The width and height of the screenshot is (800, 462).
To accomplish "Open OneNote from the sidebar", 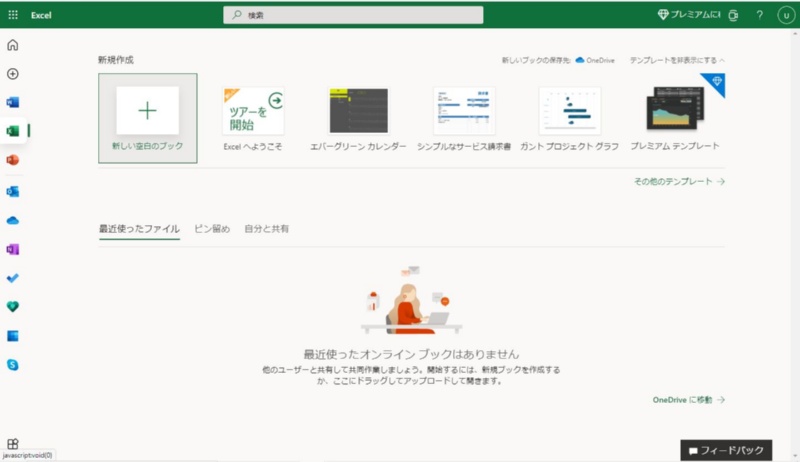I will (13, 249).
